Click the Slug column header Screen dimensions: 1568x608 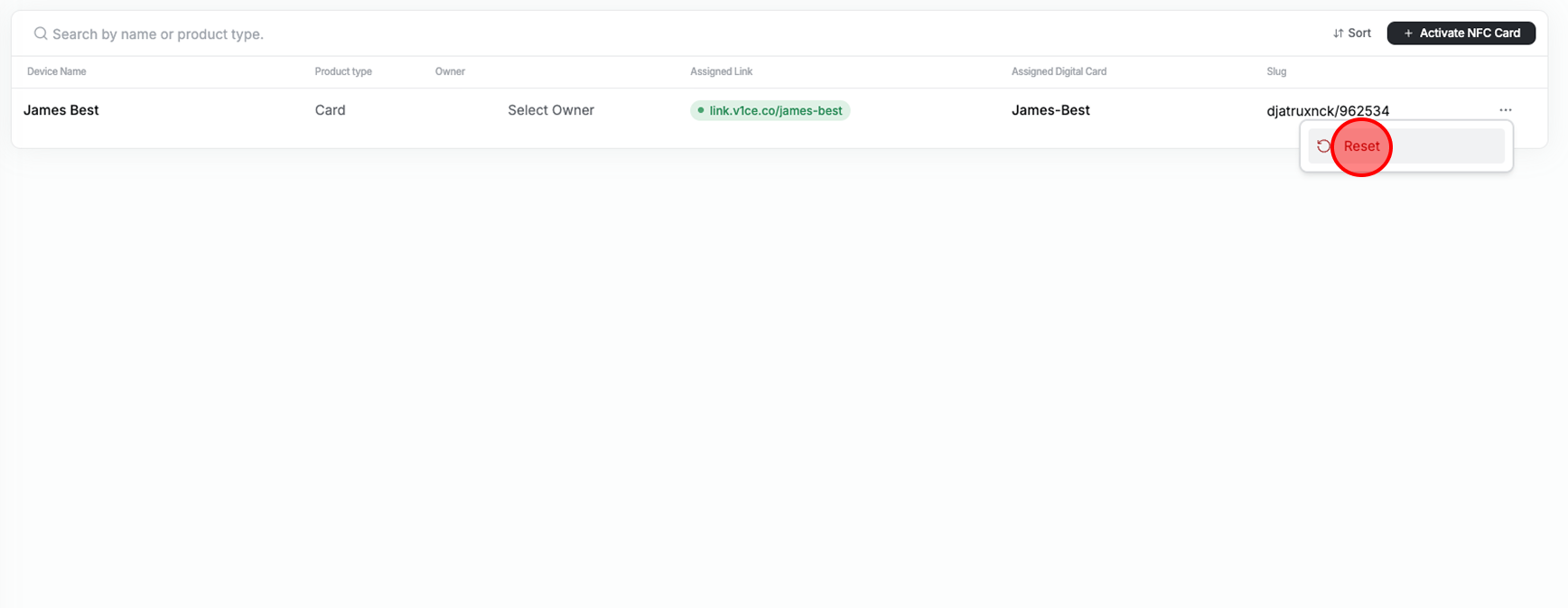1276,71
